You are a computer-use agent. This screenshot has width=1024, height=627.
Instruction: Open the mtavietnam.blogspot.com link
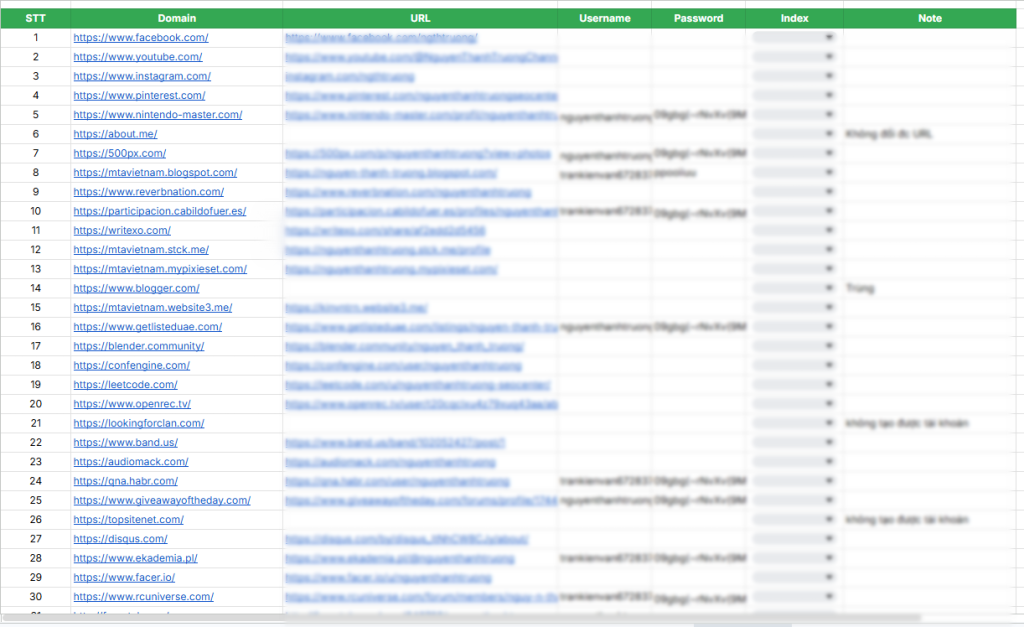click(155, 172)
